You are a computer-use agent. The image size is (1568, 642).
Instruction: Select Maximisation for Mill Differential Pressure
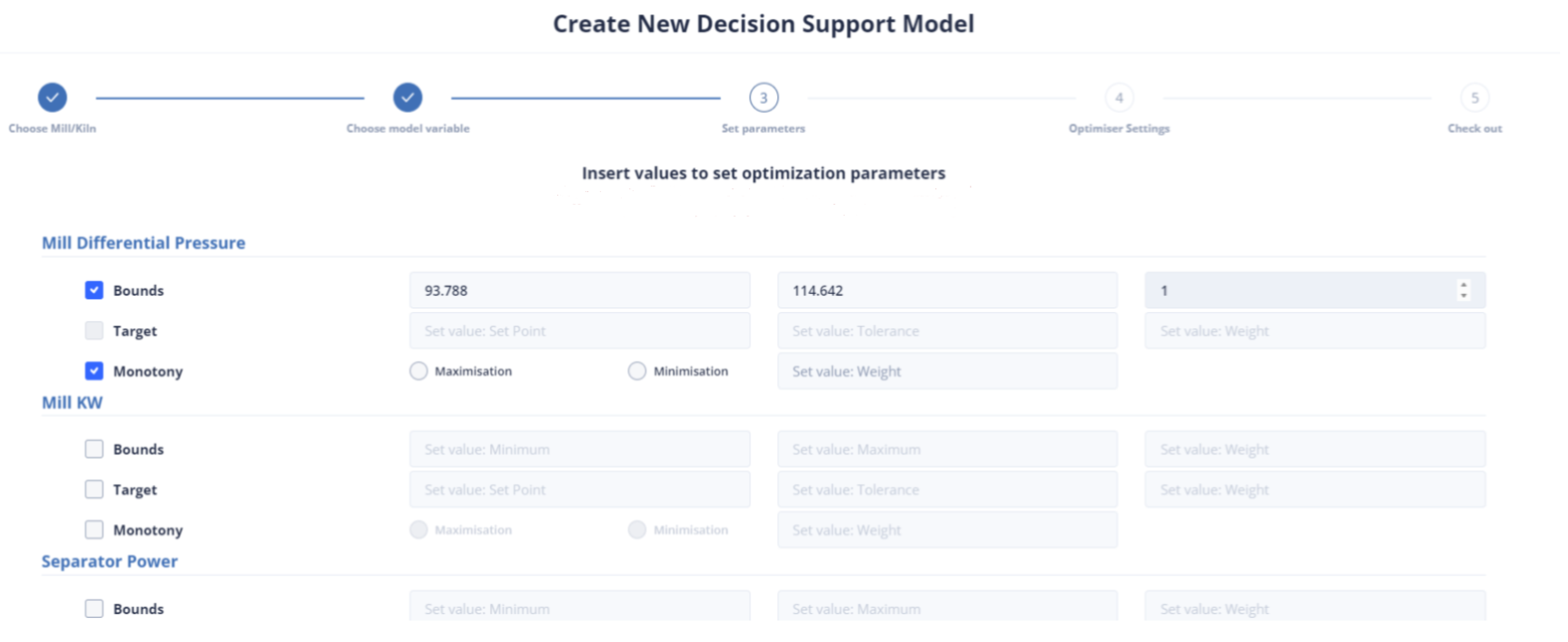(419, 371)
